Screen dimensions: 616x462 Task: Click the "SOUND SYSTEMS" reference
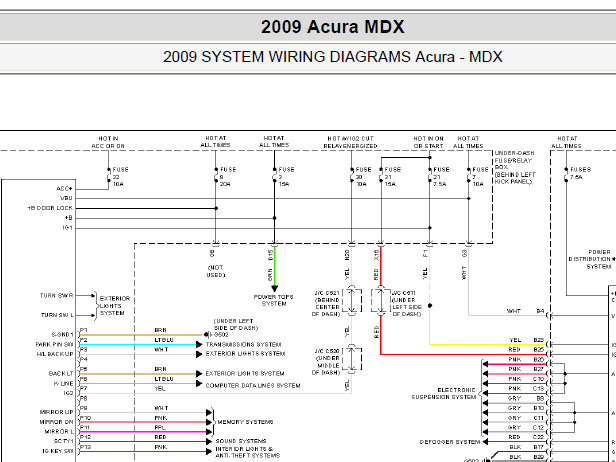pos(241,441)
